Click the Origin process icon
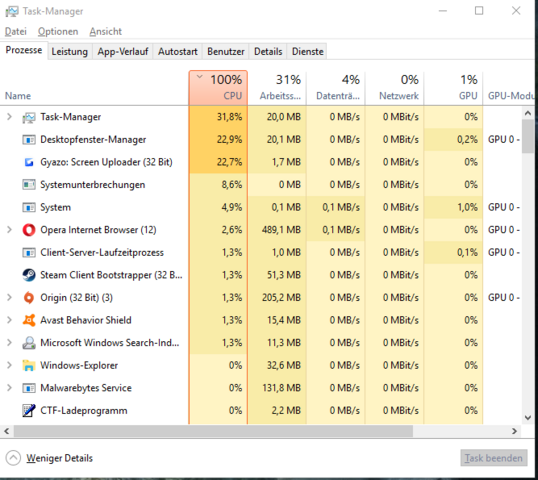This screenshot has width=538, height=480. tap(29, 298)
